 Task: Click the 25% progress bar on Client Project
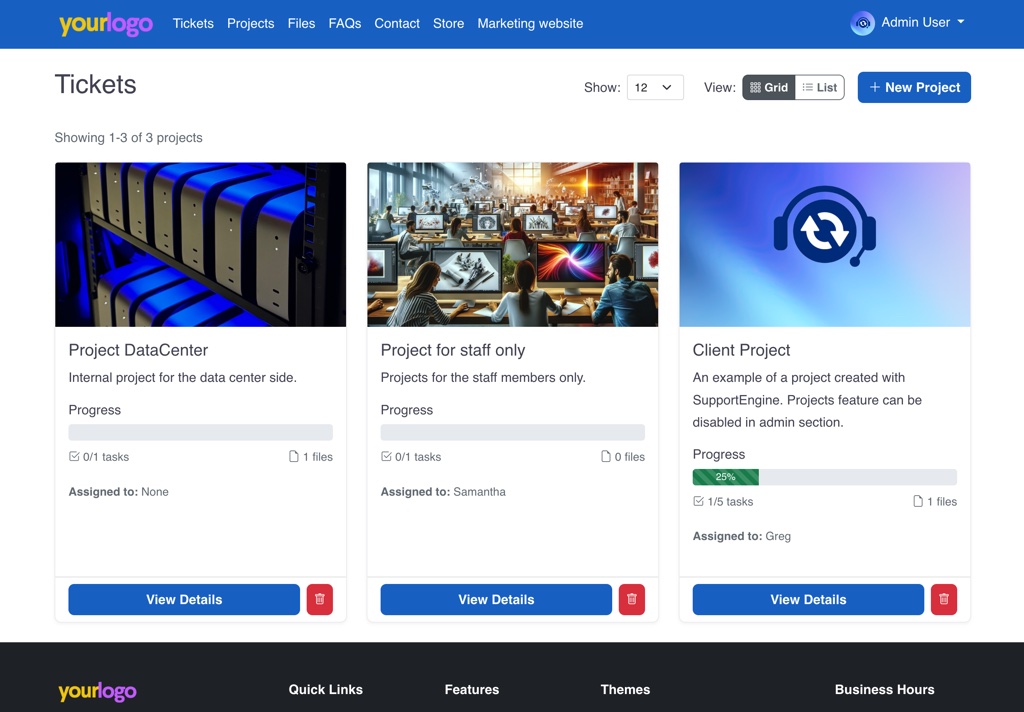726,477
